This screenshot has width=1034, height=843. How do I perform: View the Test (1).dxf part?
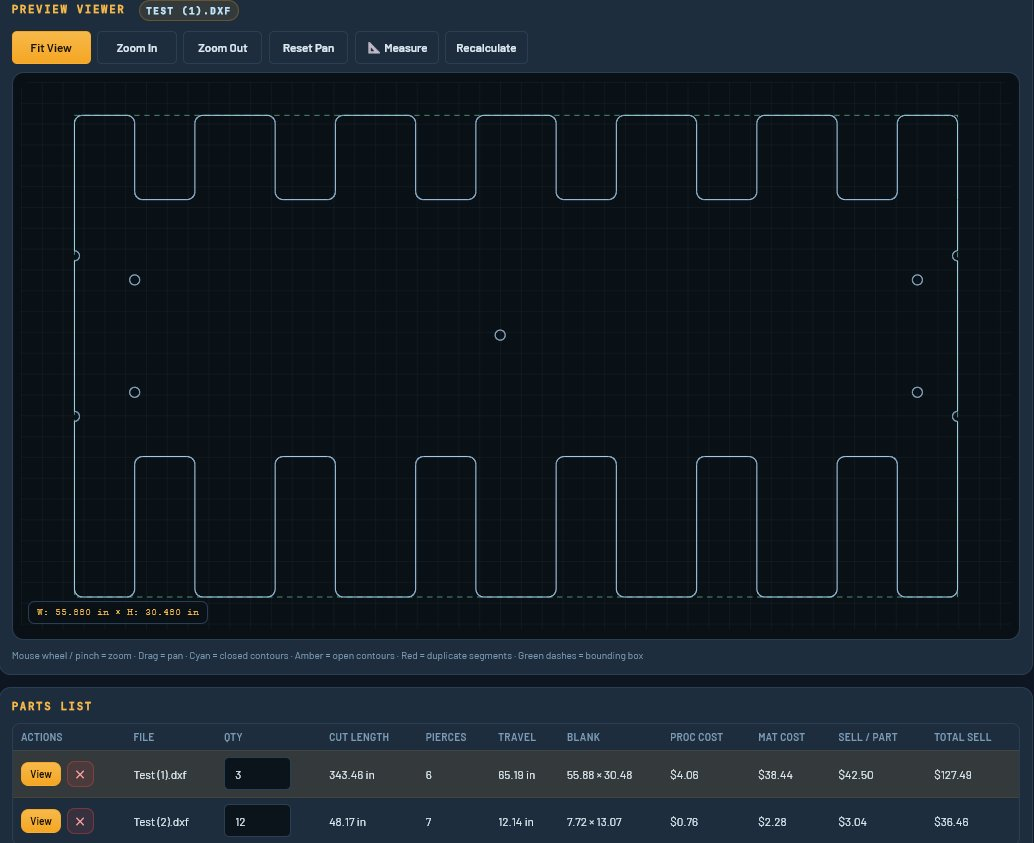tap(40, 774)
